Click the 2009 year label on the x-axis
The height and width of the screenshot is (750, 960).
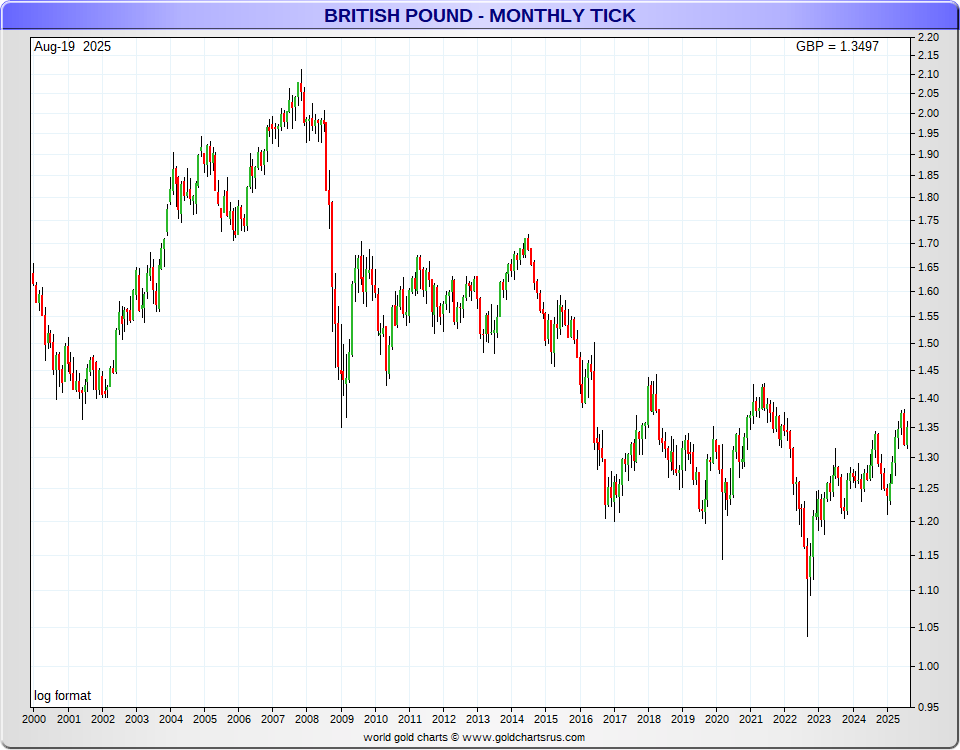pos(342,719)
